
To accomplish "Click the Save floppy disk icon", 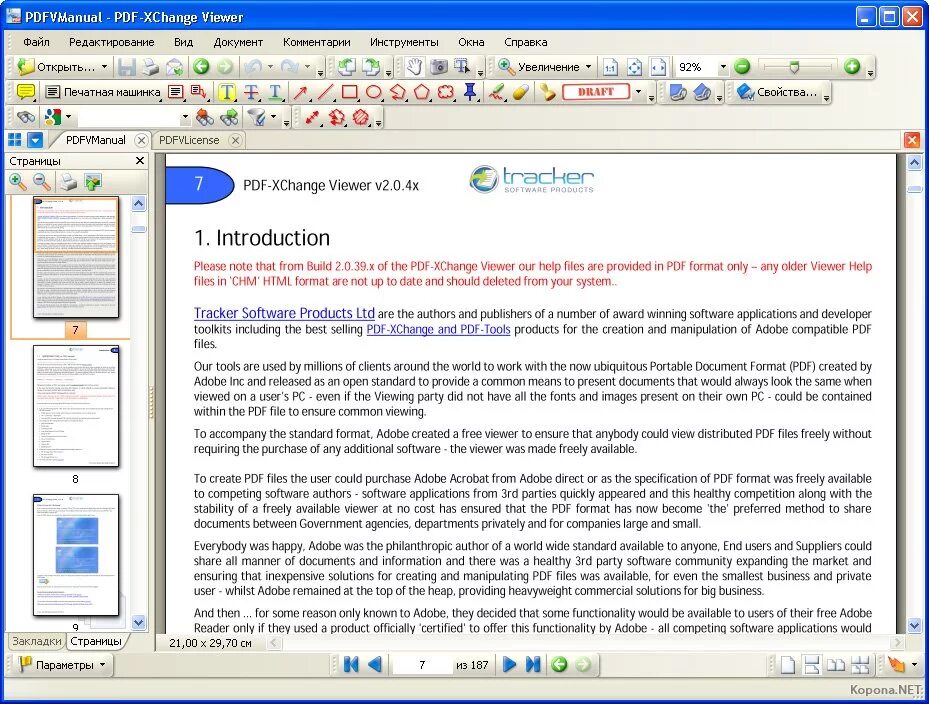I will coord(126,67).
